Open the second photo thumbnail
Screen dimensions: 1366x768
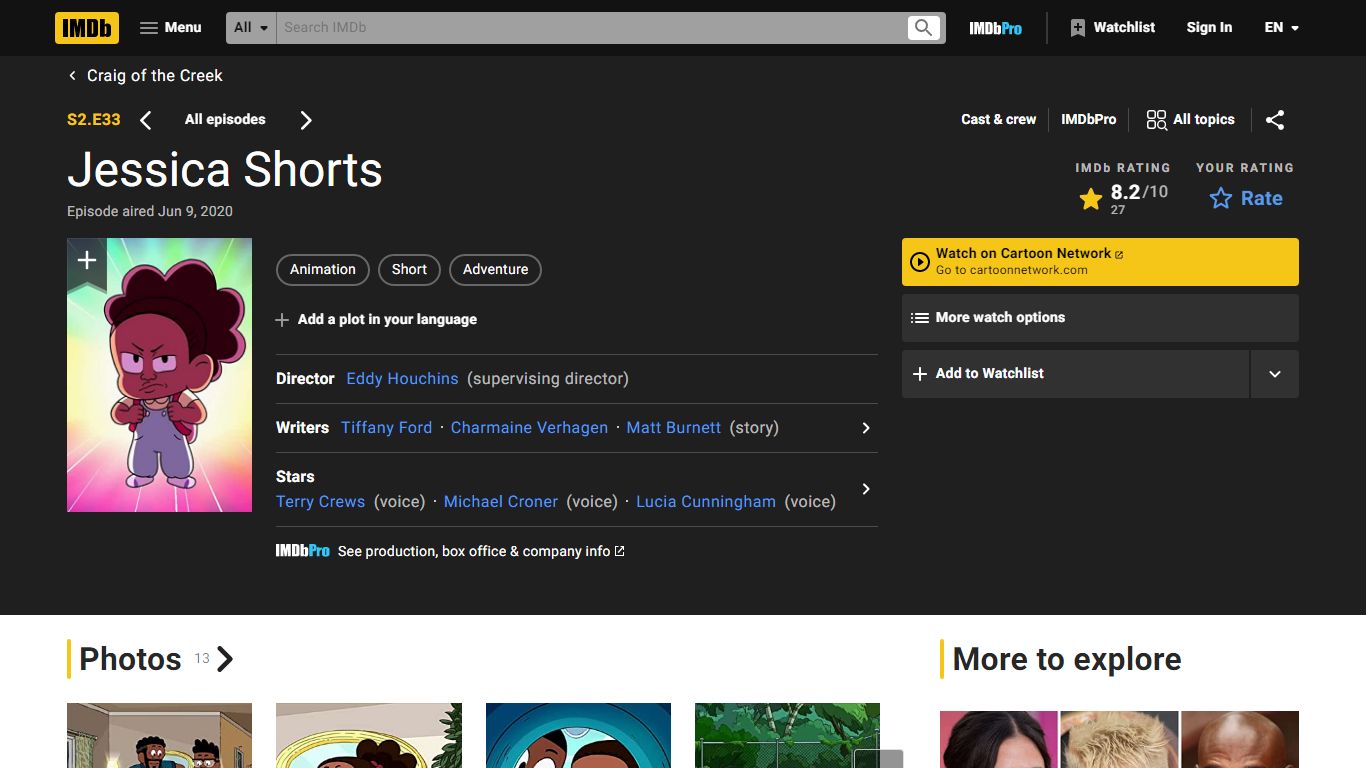(369, 735)
